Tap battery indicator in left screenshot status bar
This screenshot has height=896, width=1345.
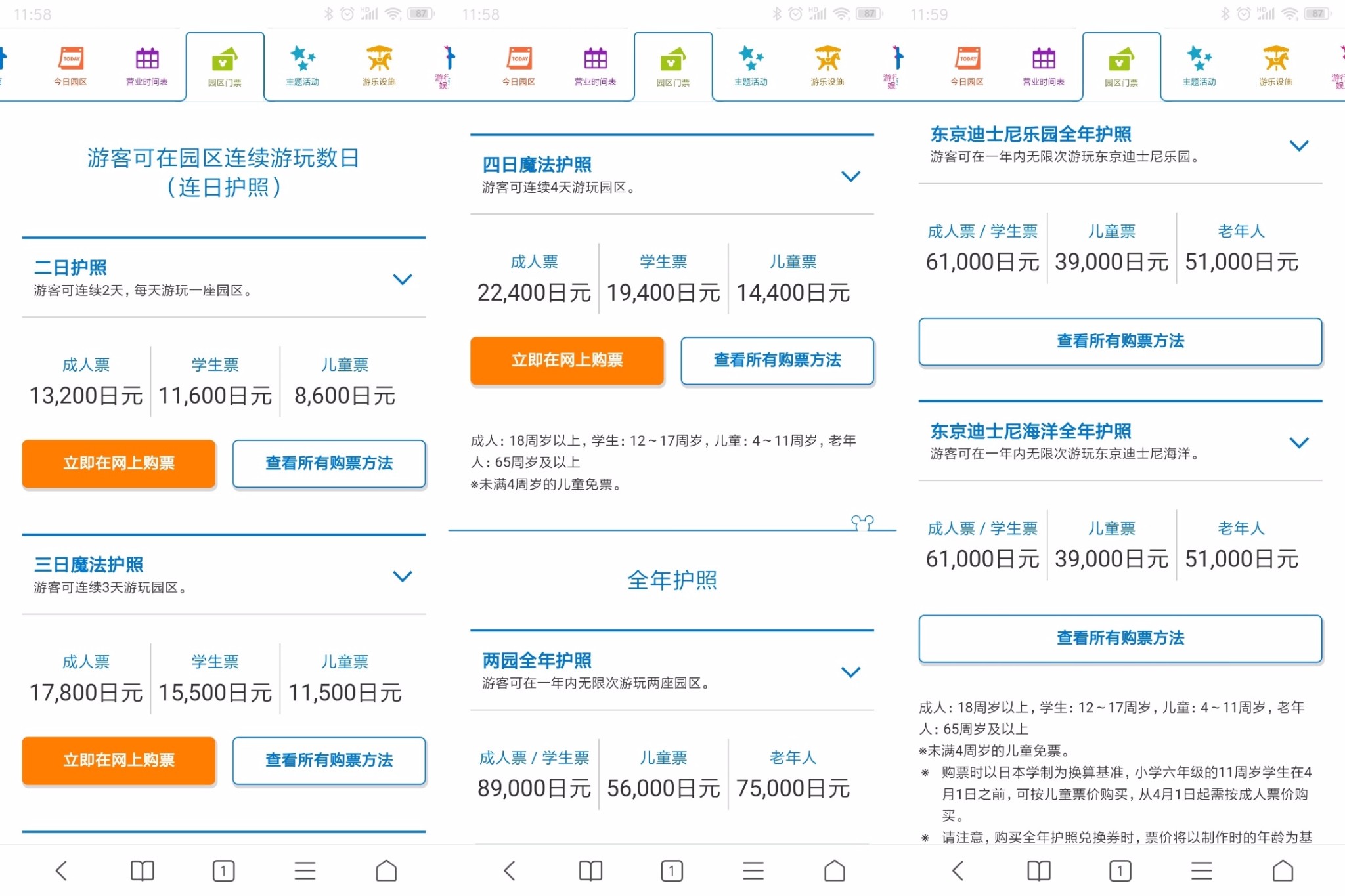[421, 14]
